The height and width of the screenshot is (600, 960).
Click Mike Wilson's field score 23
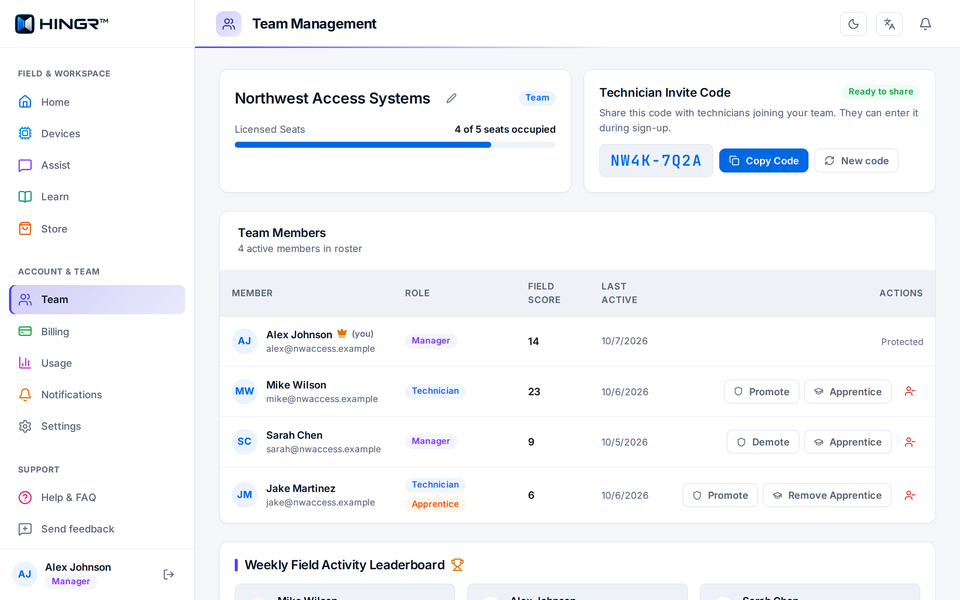534,391
